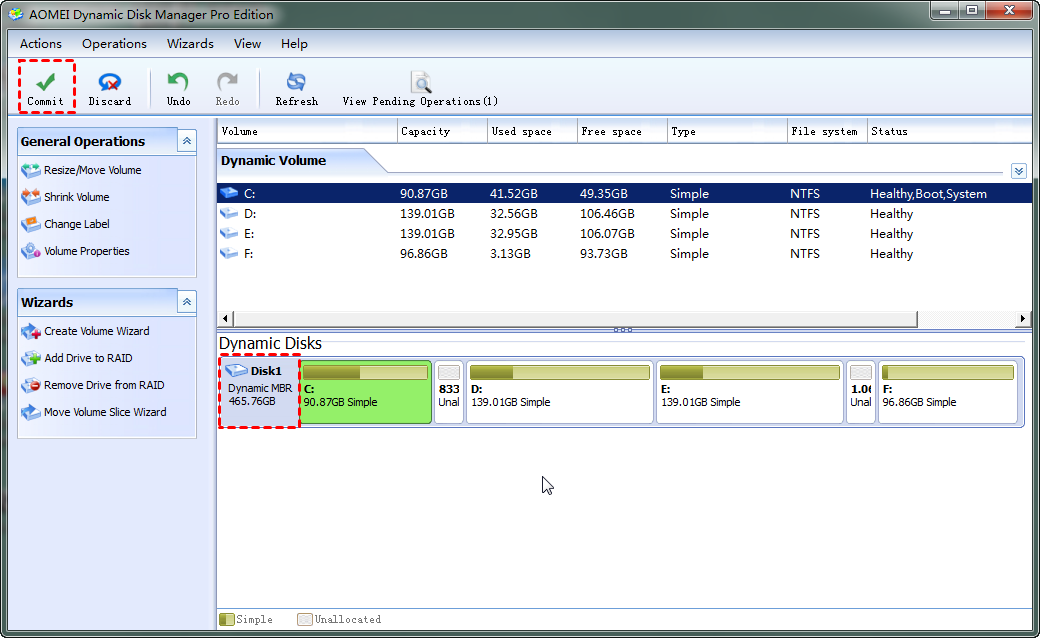This screenshot has width=1040, height=638.
Task: Click the drive icon of volume C:
Action: (x=229, y=193)
